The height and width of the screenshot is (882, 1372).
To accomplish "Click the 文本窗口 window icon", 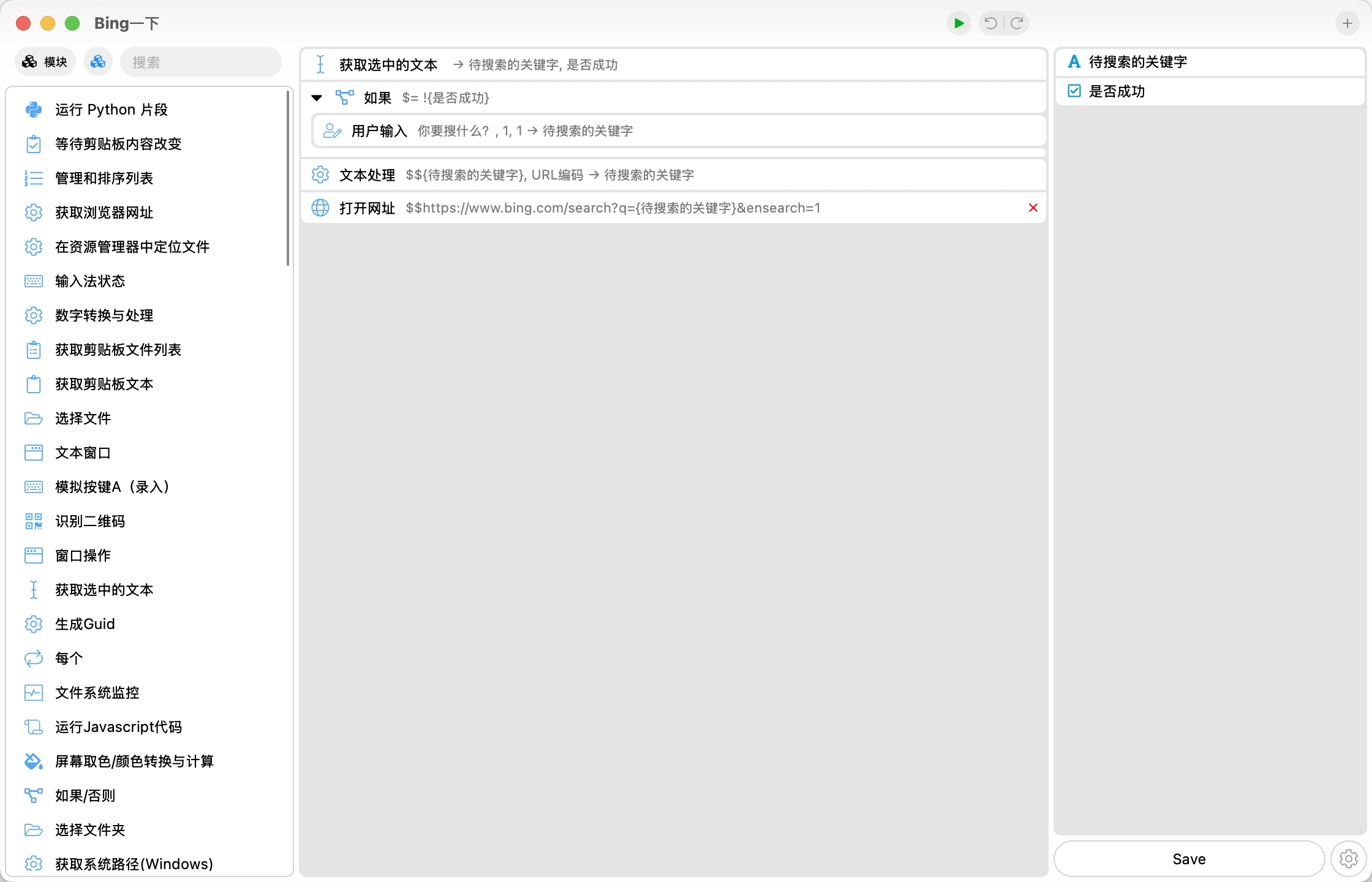I will (x=33, y=453).
